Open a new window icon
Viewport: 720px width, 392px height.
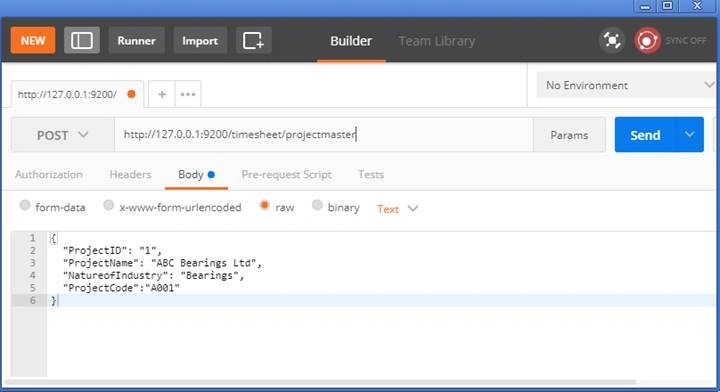pos(253,40)
